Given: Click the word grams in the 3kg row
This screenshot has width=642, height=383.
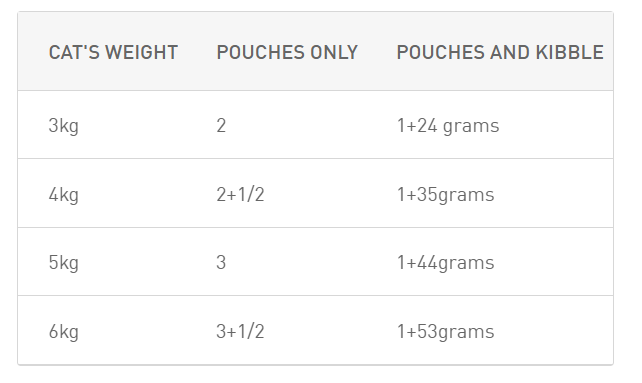Looking at the screenshot, I should (x=471, y=126).
